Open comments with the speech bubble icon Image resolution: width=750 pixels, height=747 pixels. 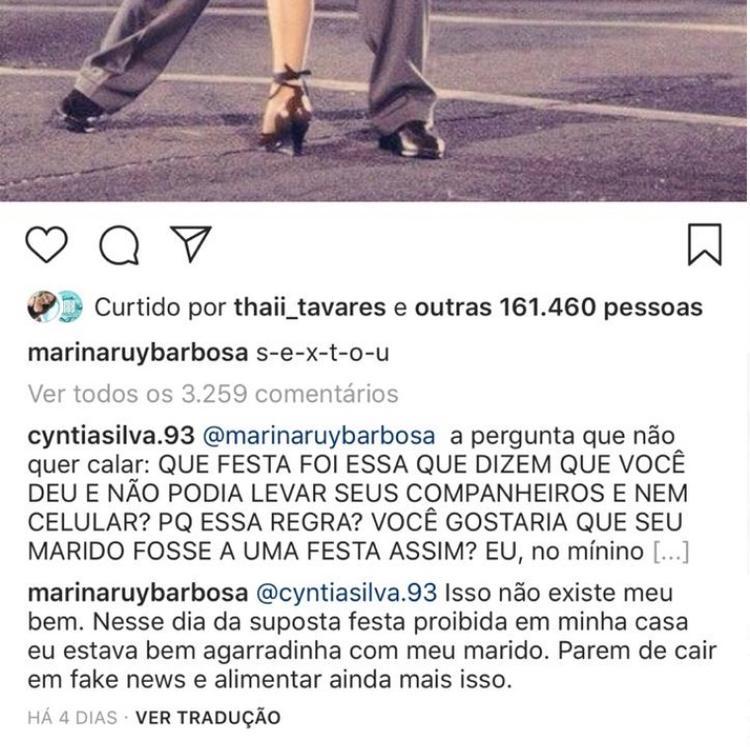[119, 245]
